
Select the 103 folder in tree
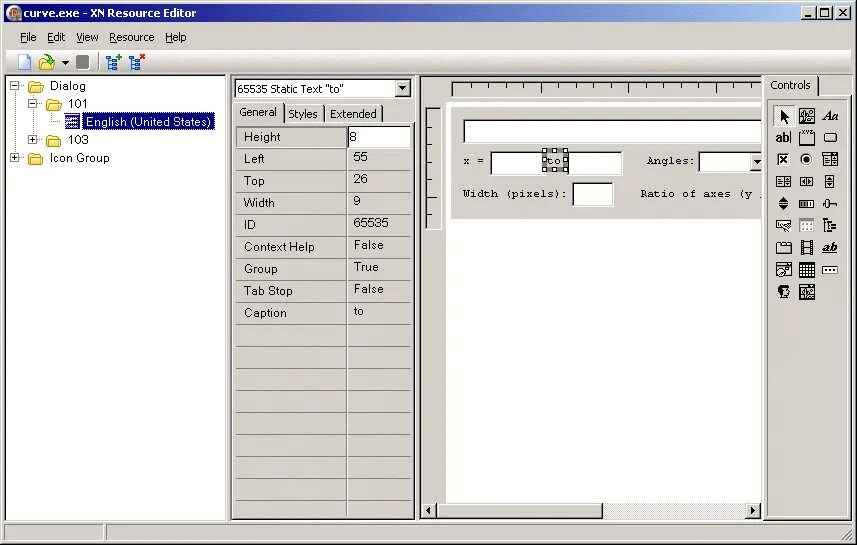pos(78,140)
